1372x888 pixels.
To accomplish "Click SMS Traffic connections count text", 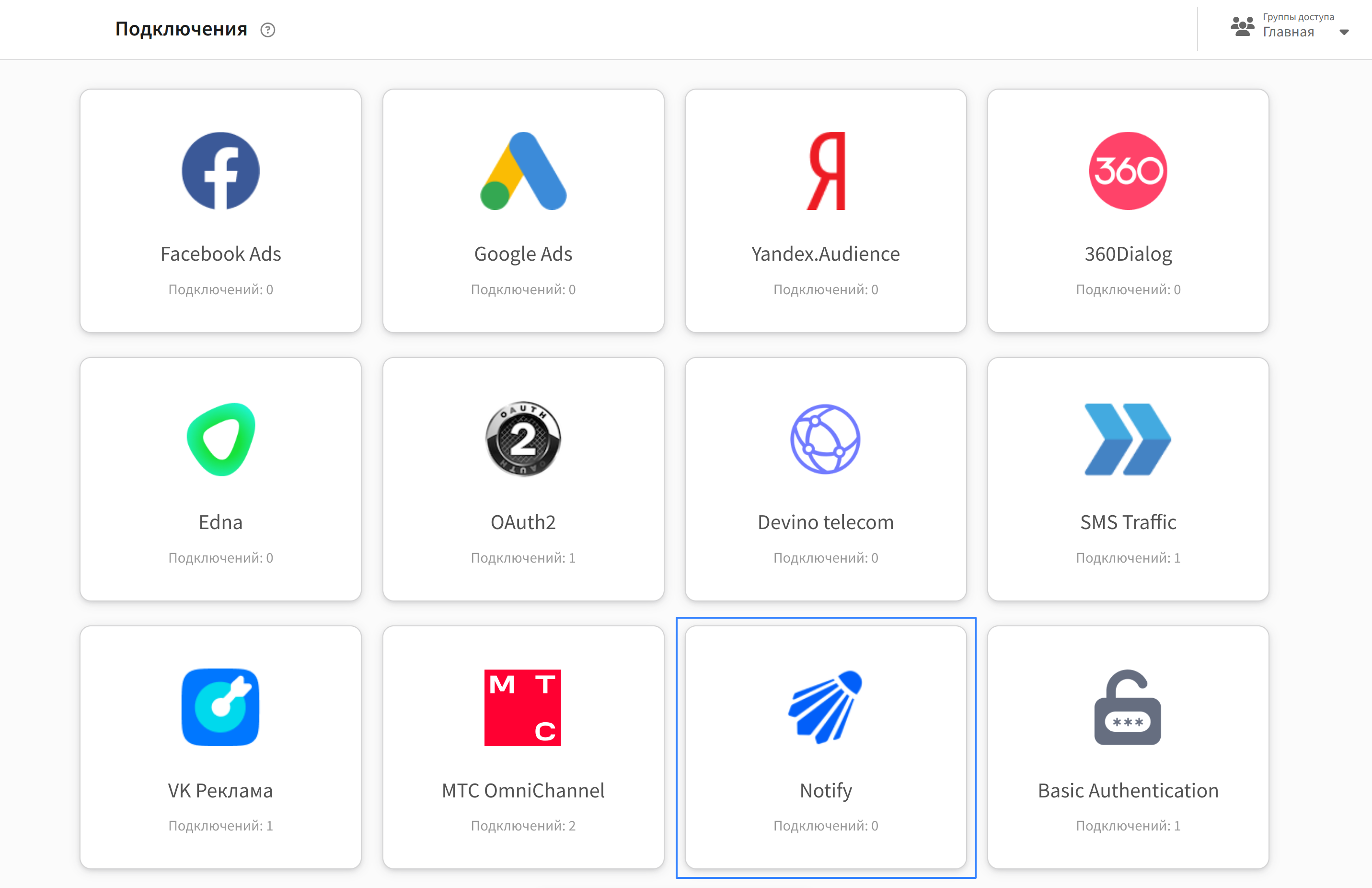I will point(1128,558).
